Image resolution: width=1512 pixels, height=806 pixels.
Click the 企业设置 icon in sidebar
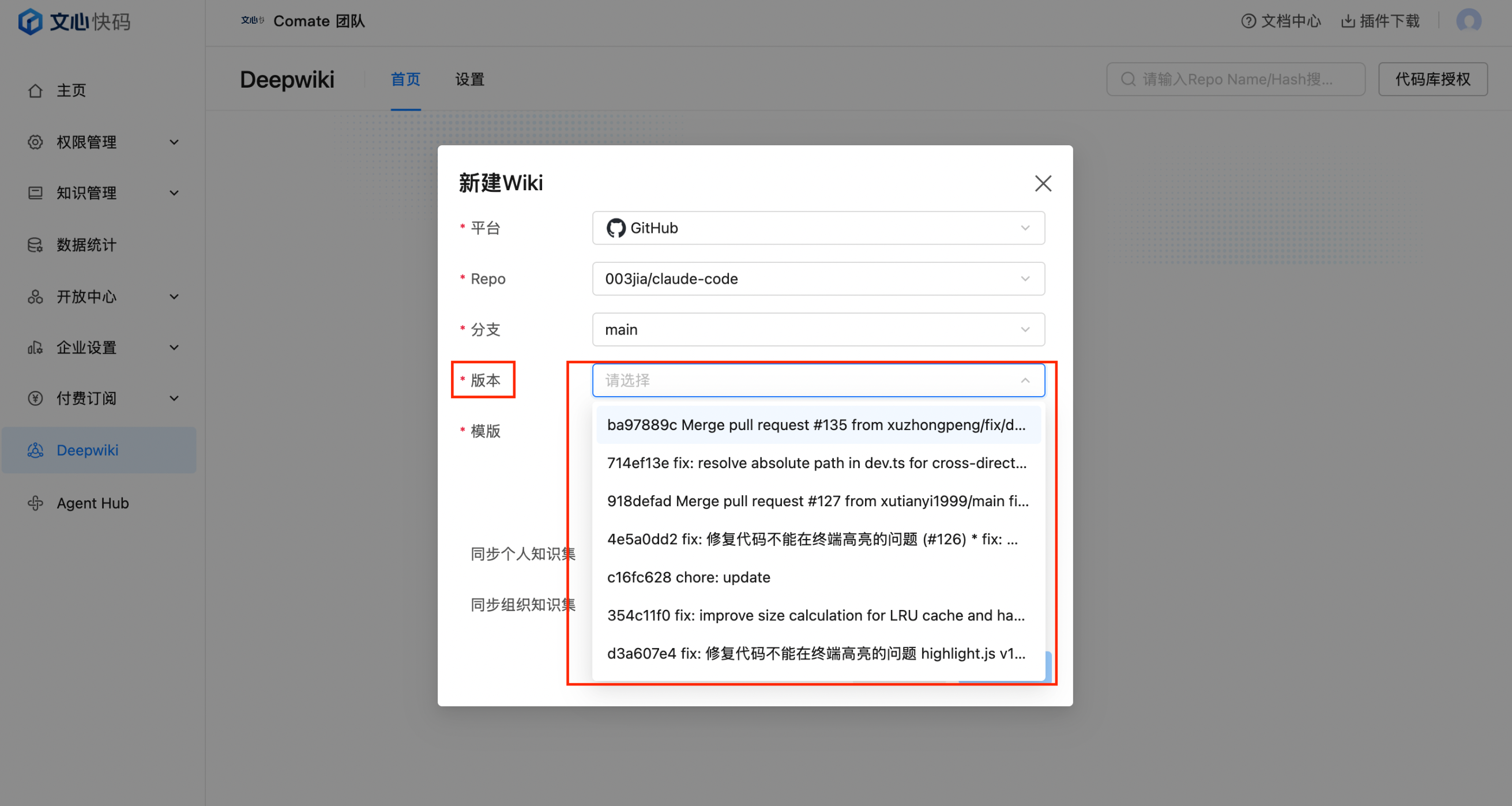(x=35, y=348)
